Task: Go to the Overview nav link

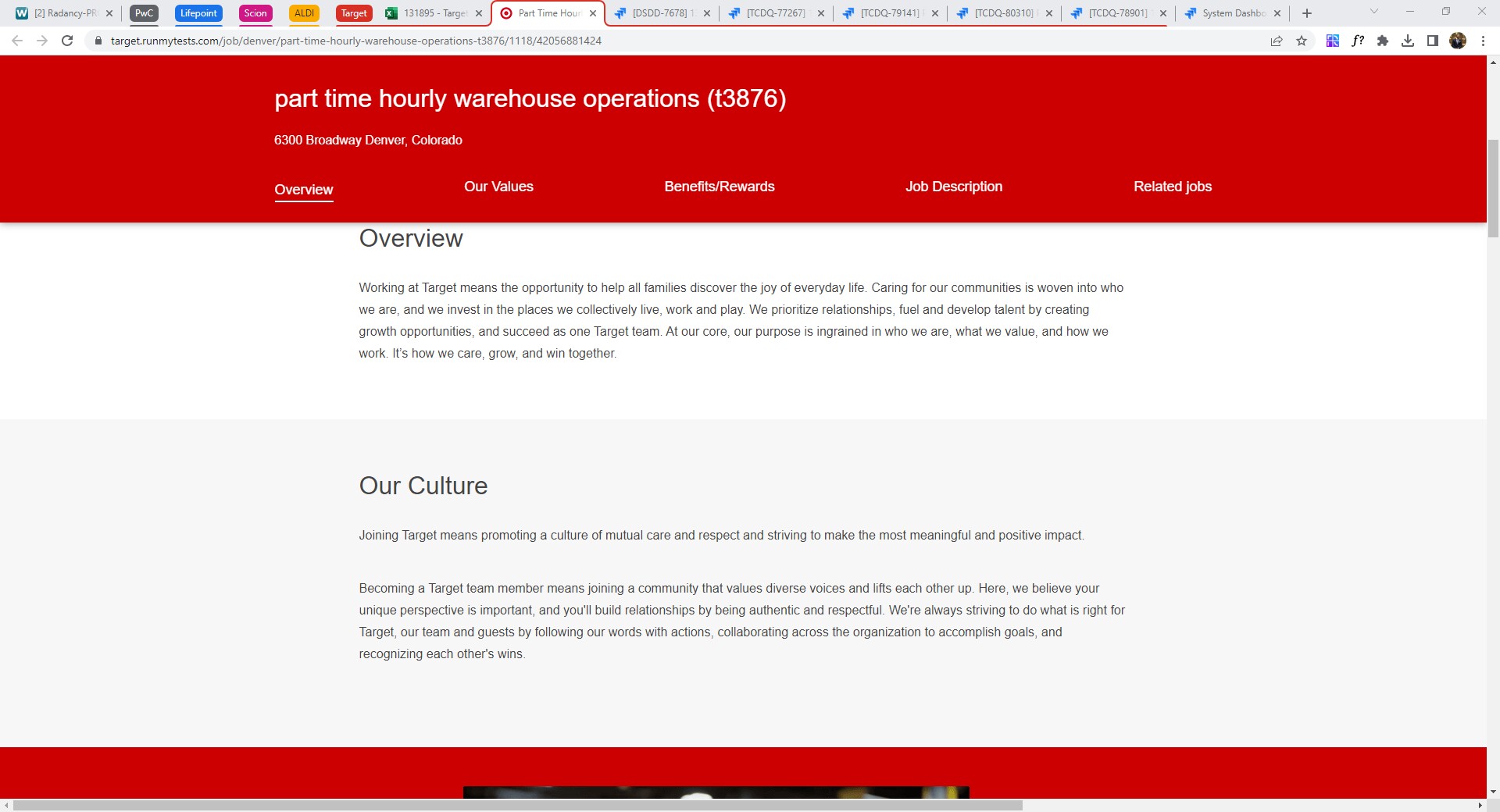Action: tap(304, 190)
